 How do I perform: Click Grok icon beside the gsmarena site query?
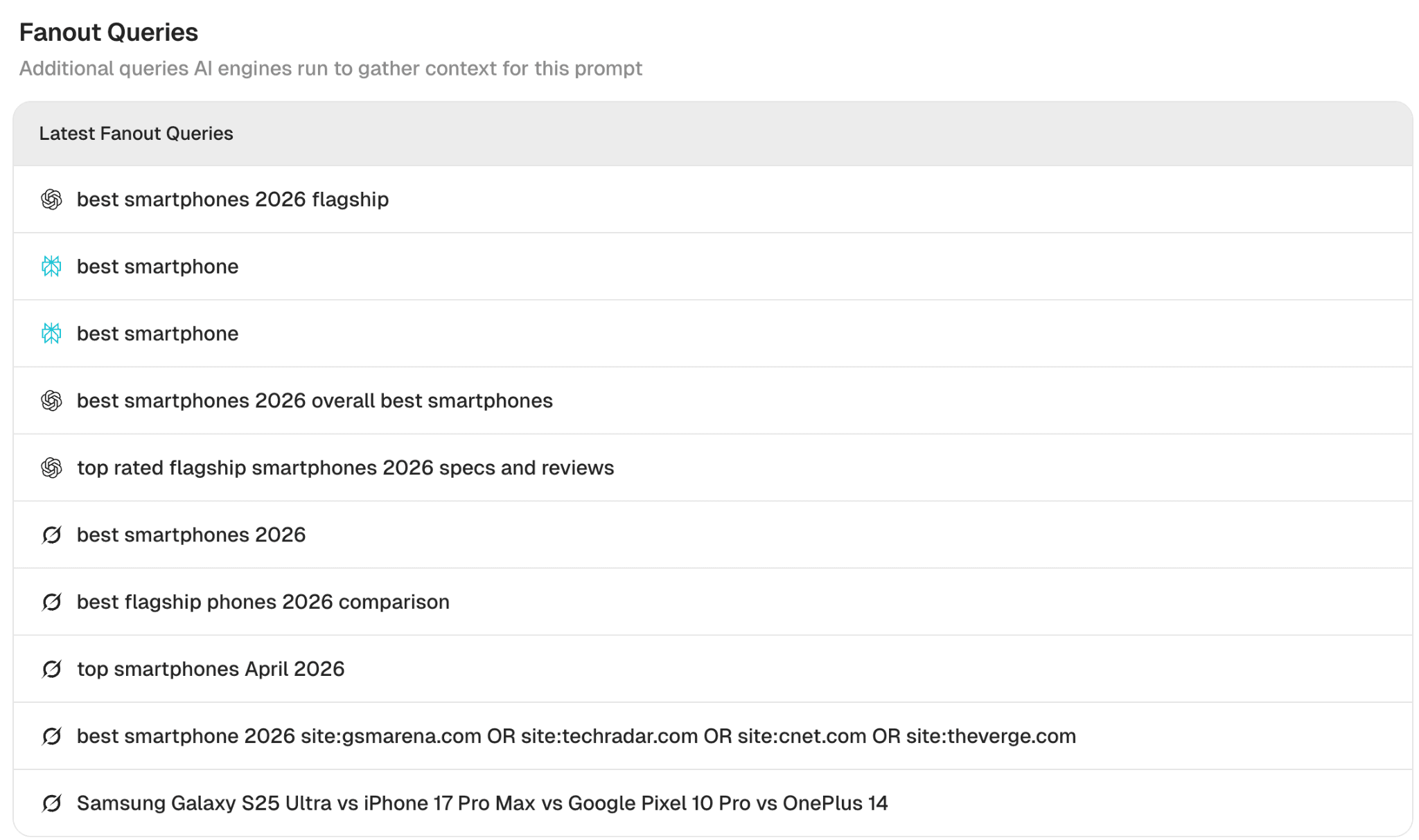pos(51,736)
